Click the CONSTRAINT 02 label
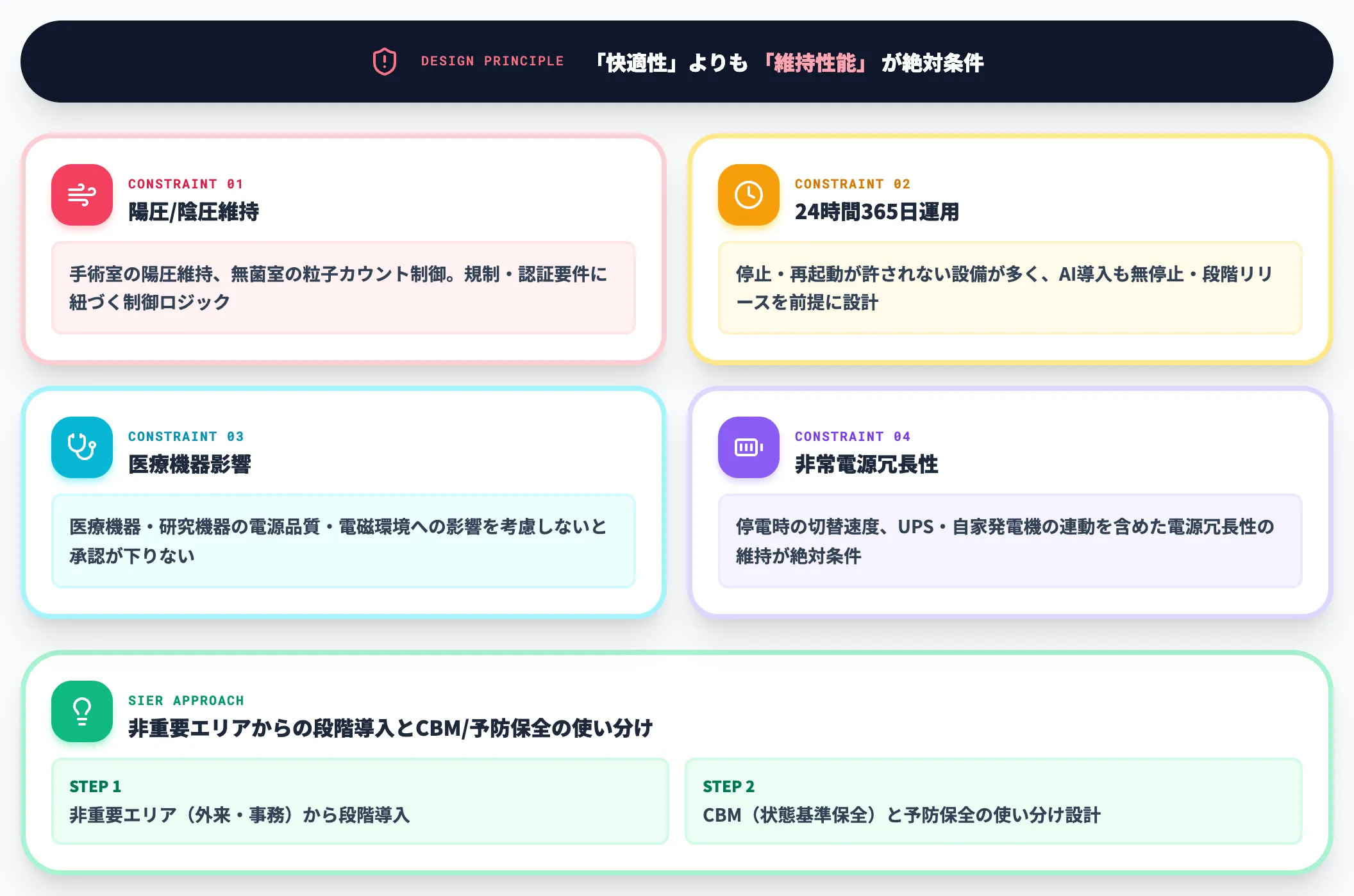1354x896 pixels. 852,184
